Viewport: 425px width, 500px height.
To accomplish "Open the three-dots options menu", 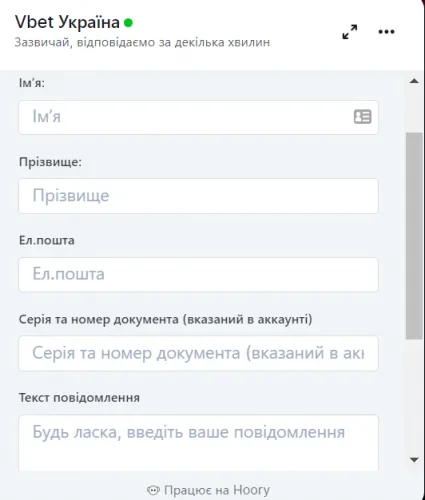I will pos(386,32).
